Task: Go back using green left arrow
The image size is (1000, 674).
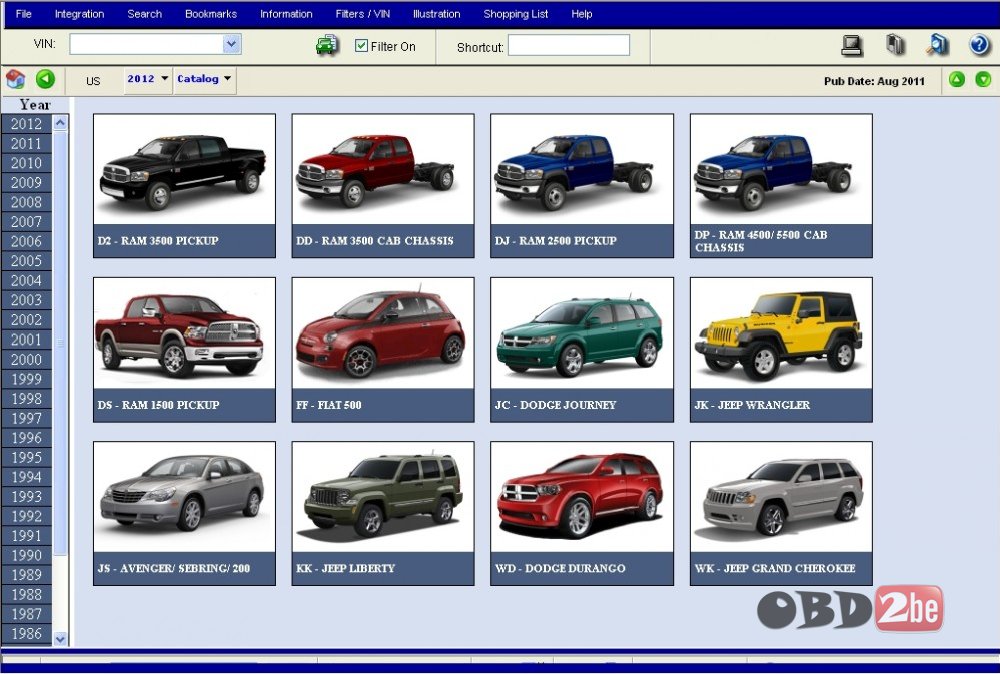Action: [45, 79]
